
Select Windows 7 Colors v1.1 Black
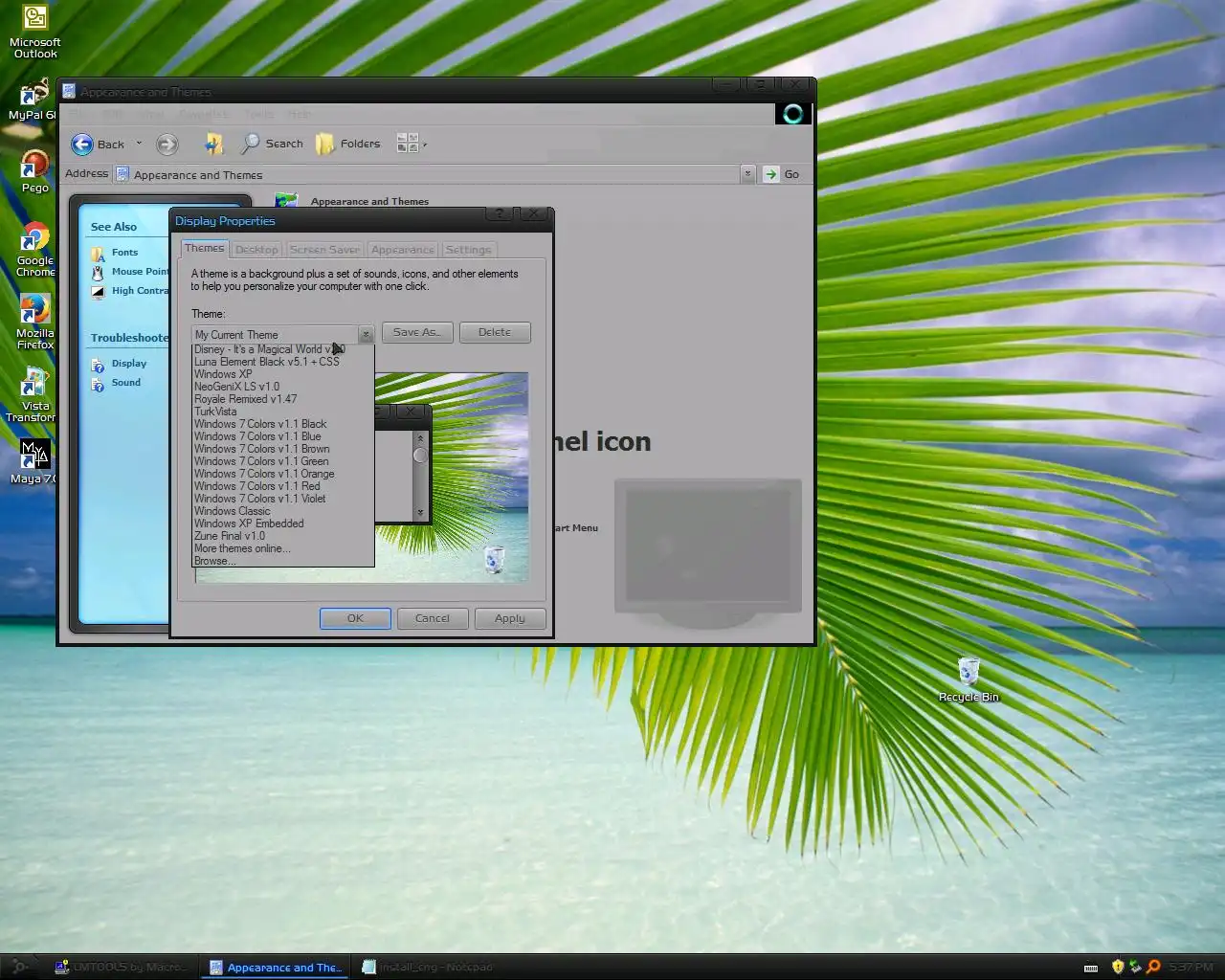(x=282, y=424)
